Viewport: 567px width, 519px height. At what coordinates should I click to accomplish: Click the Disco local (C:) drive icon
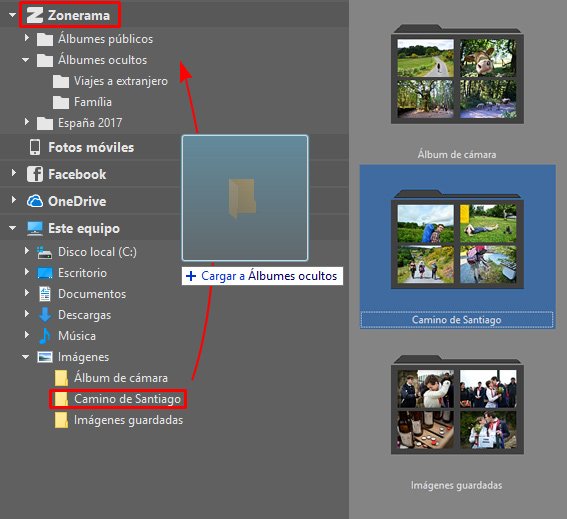45,252
